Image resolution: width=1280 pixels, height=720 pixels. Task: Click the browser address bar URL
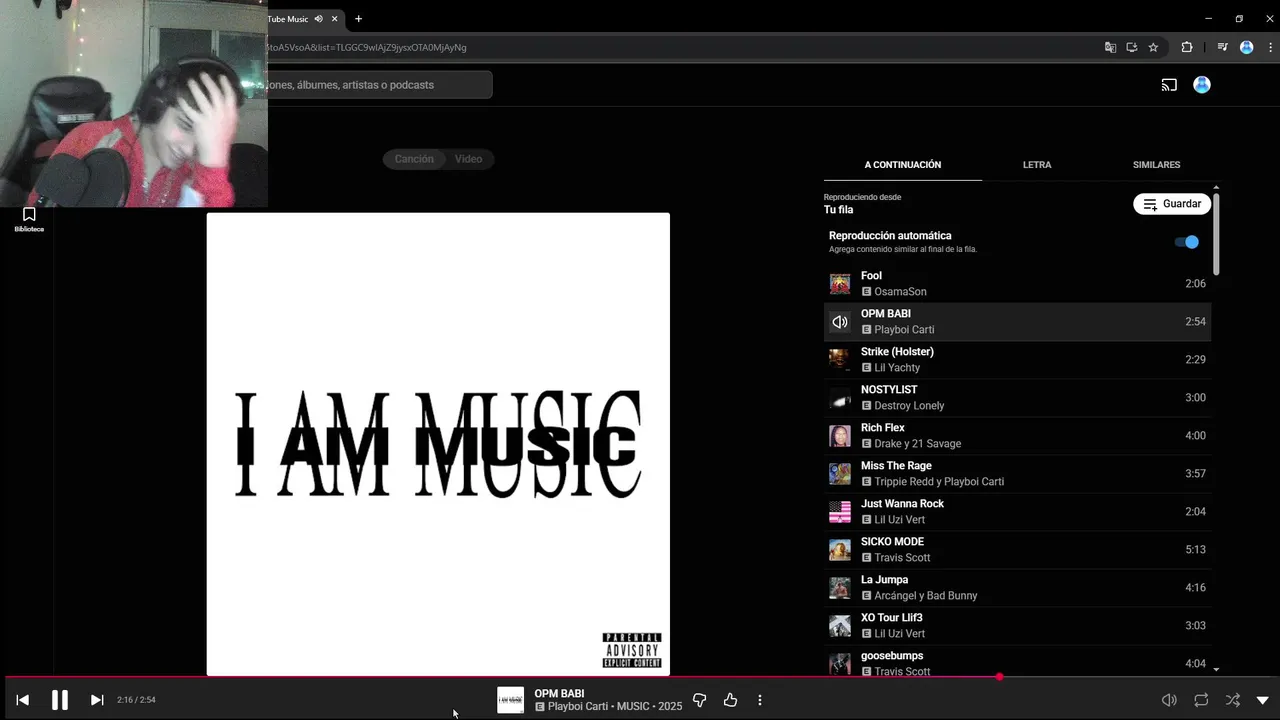tap(367, 47)
